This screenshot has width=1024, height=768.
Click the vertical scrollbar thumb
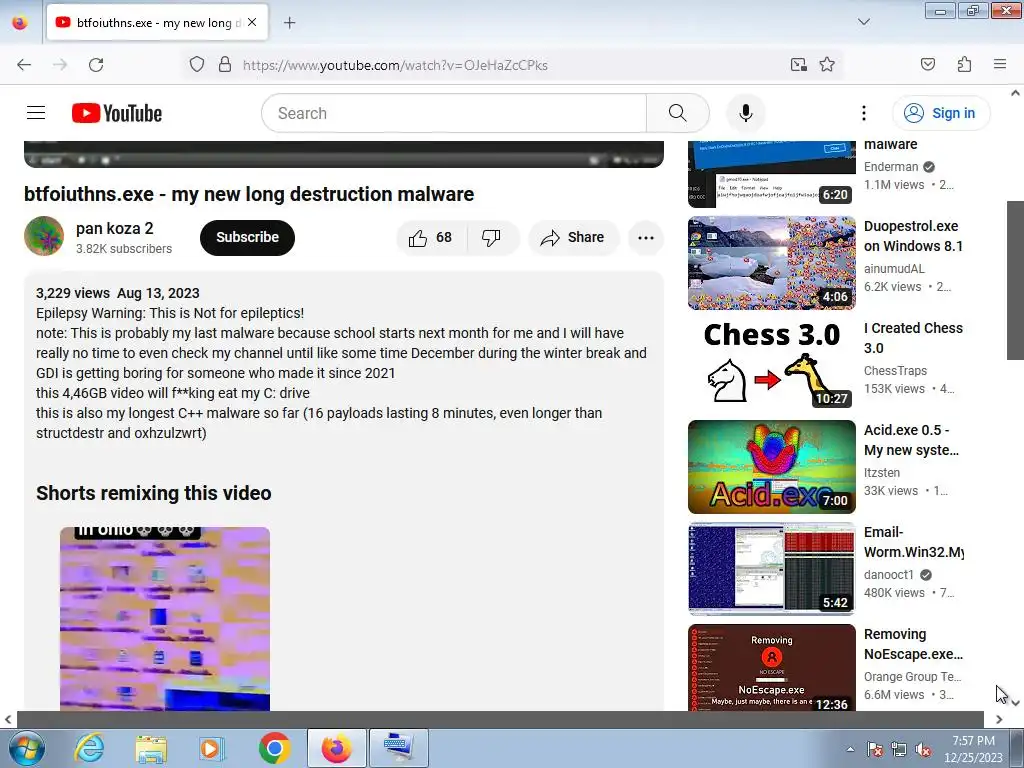pyautogui.click(x=1015, y=280)
